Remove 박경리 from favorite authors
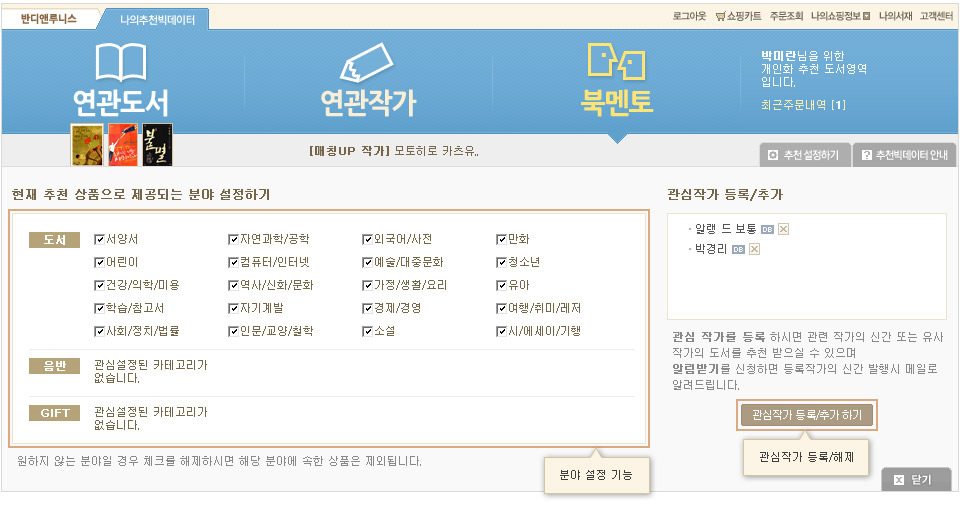 tap(754, 249)
